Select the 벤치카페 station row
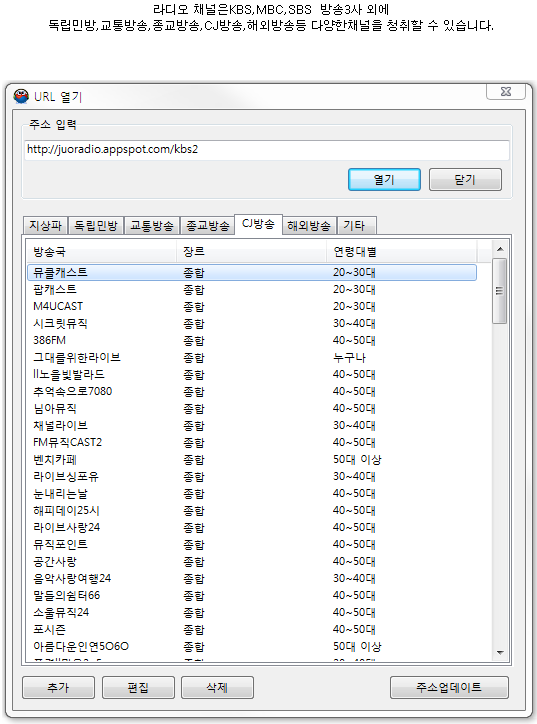 [x=252, y=460]
